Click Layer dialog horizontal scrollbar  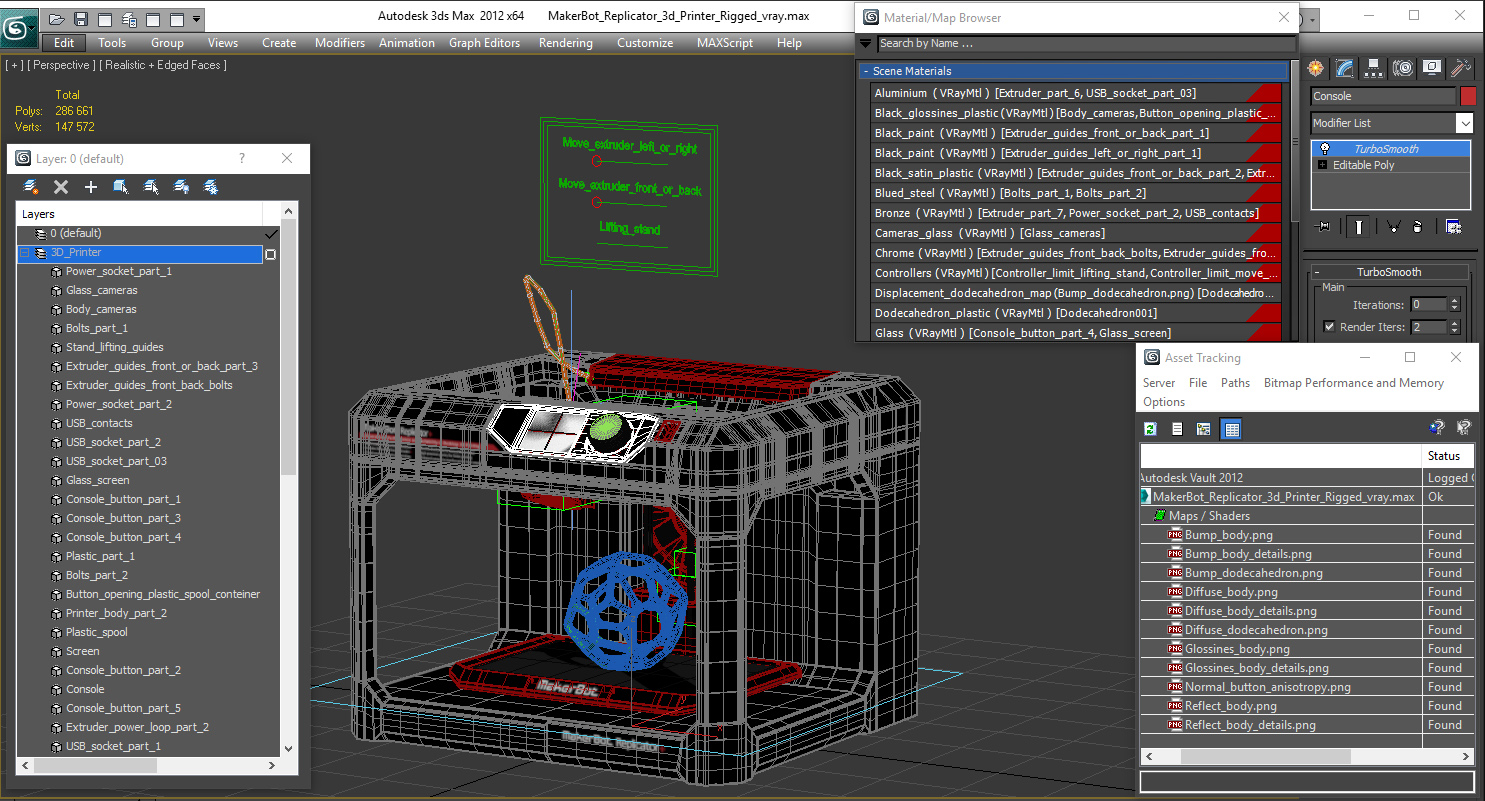(x=150, y=765)
